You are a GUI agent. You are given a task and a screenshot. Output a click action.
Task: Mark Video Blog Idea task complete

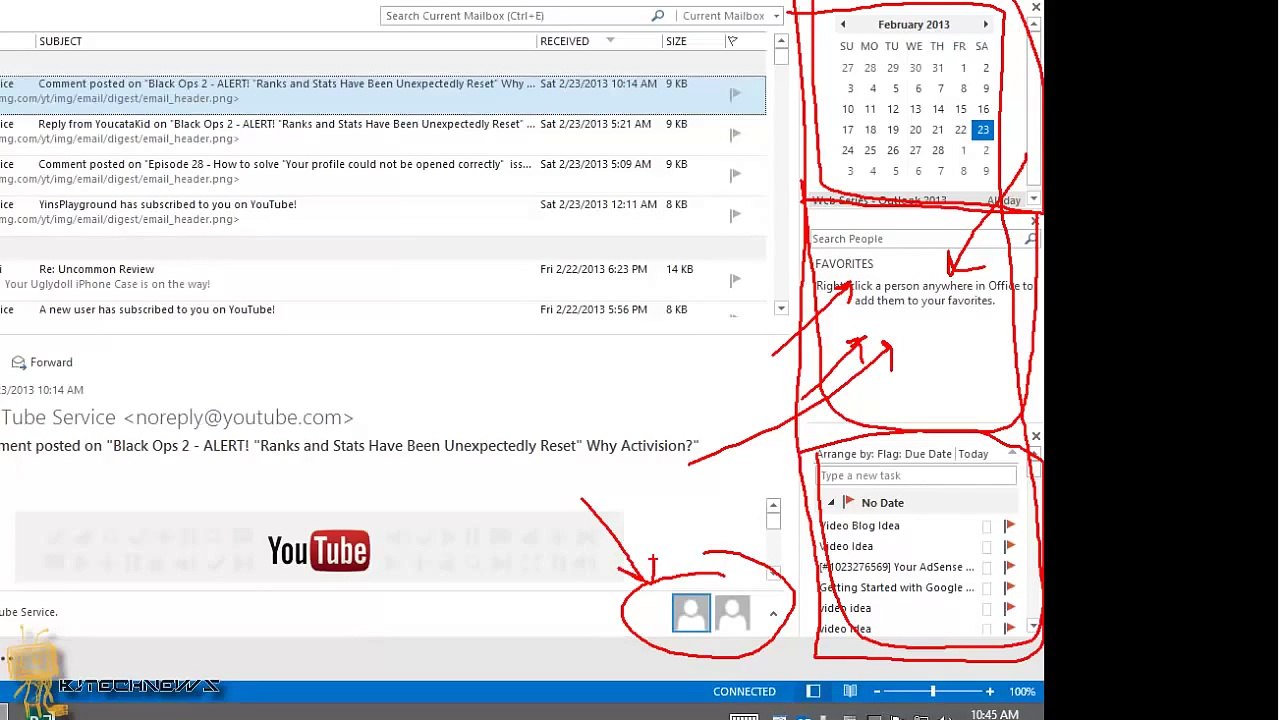pyautogui.click(x=987, y=526)
